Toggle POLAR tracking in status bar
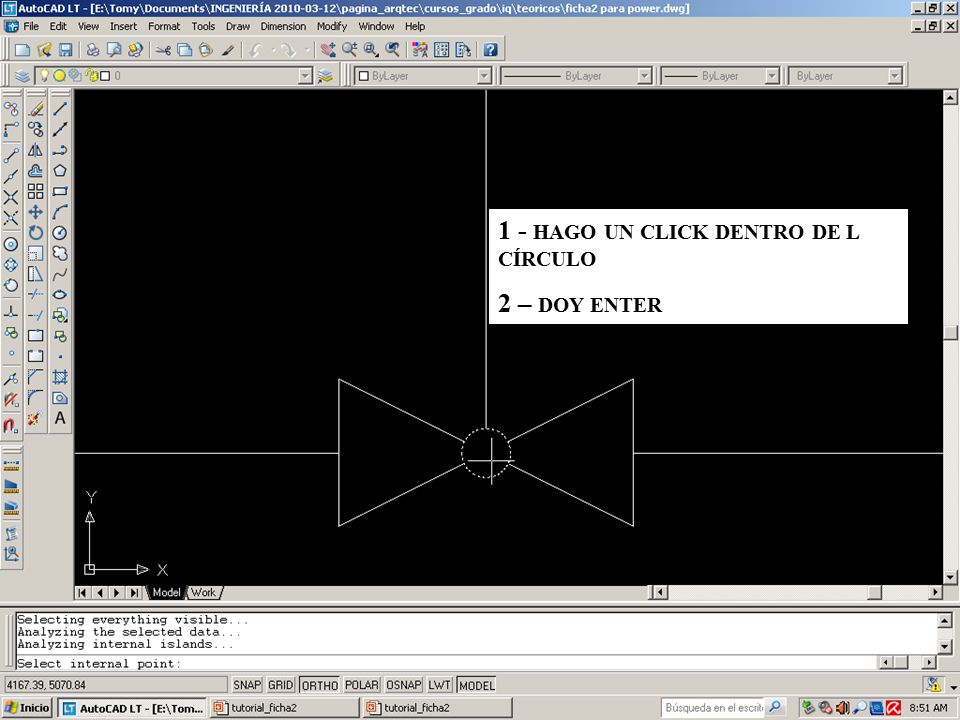 (361, 685)
